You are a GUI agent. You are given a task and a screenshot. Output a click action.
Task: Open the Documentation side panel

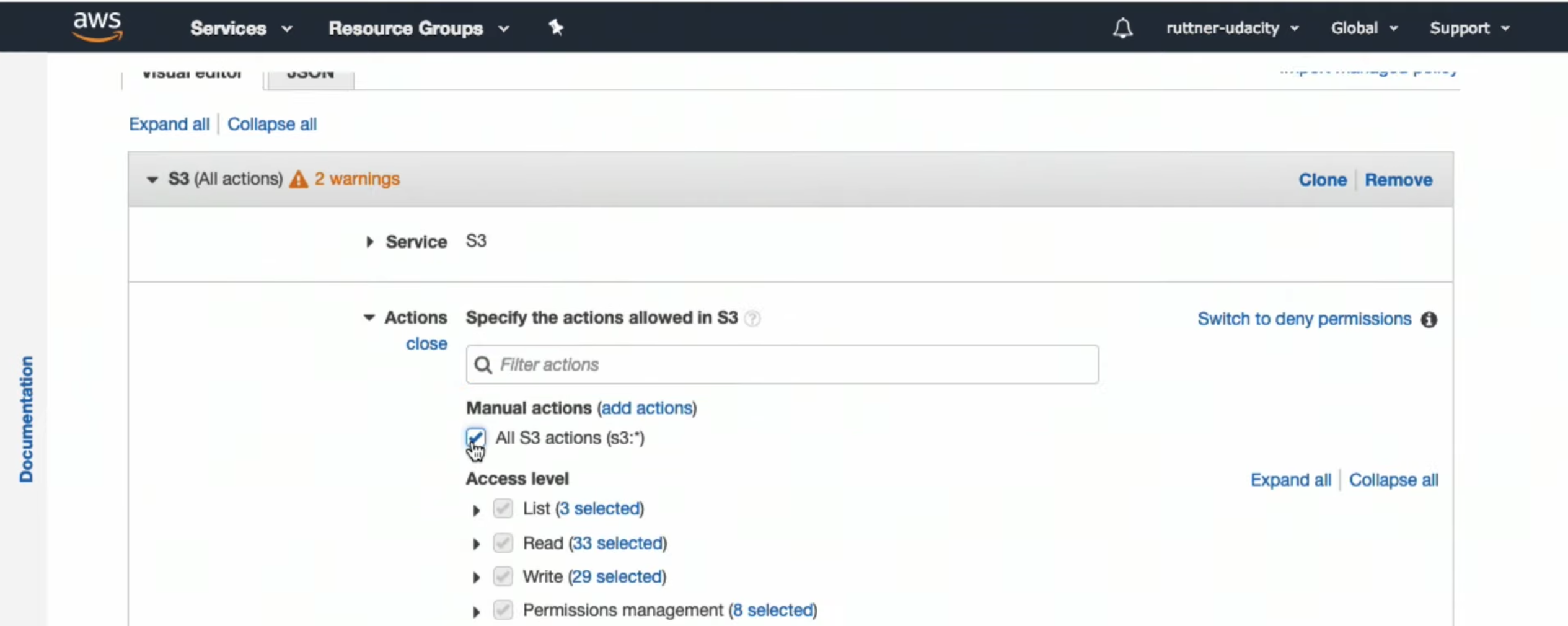(x=26, y=419)
